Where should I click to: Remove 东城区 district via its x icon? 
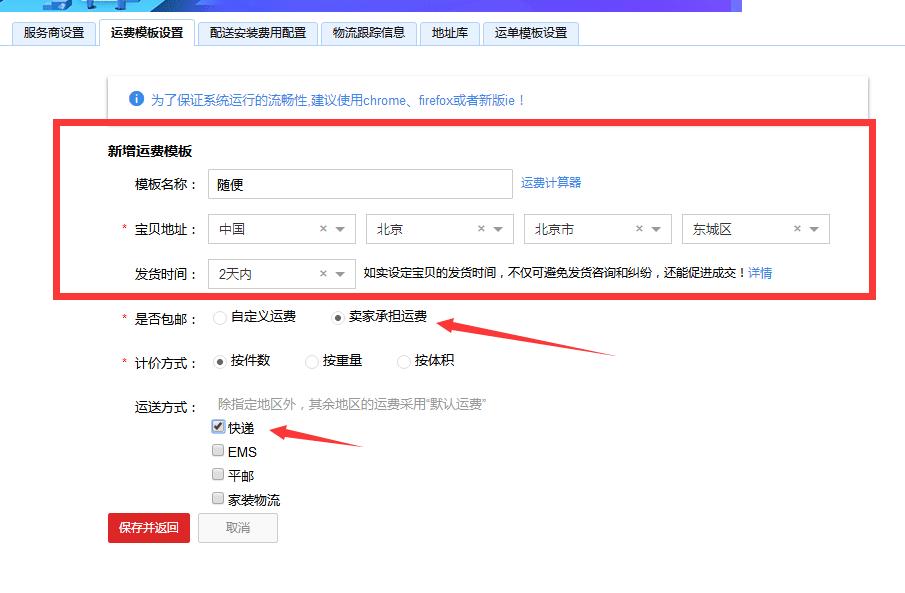click(x=798, y=229)
